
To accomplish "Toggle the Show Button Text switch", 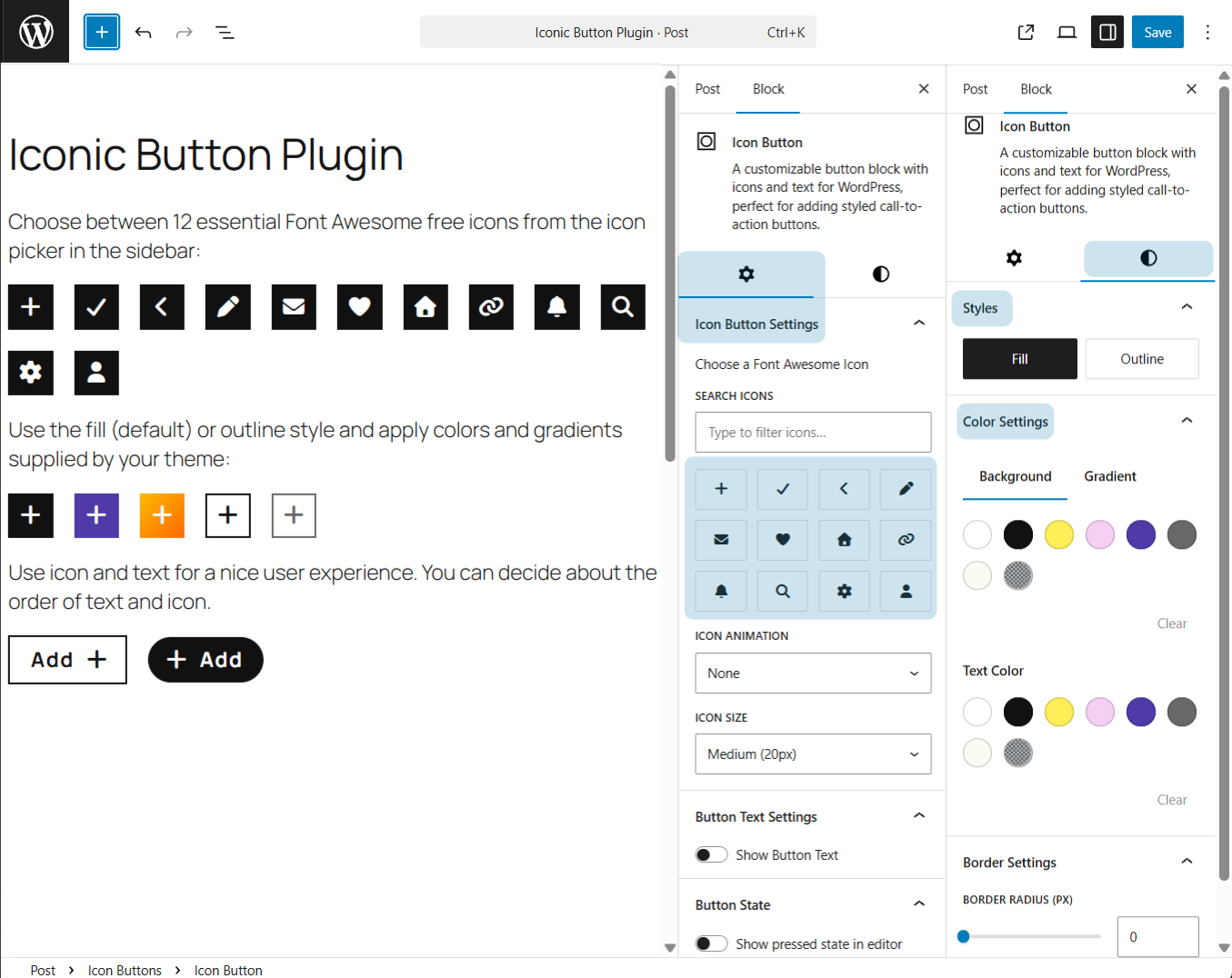I will [711, 854].
